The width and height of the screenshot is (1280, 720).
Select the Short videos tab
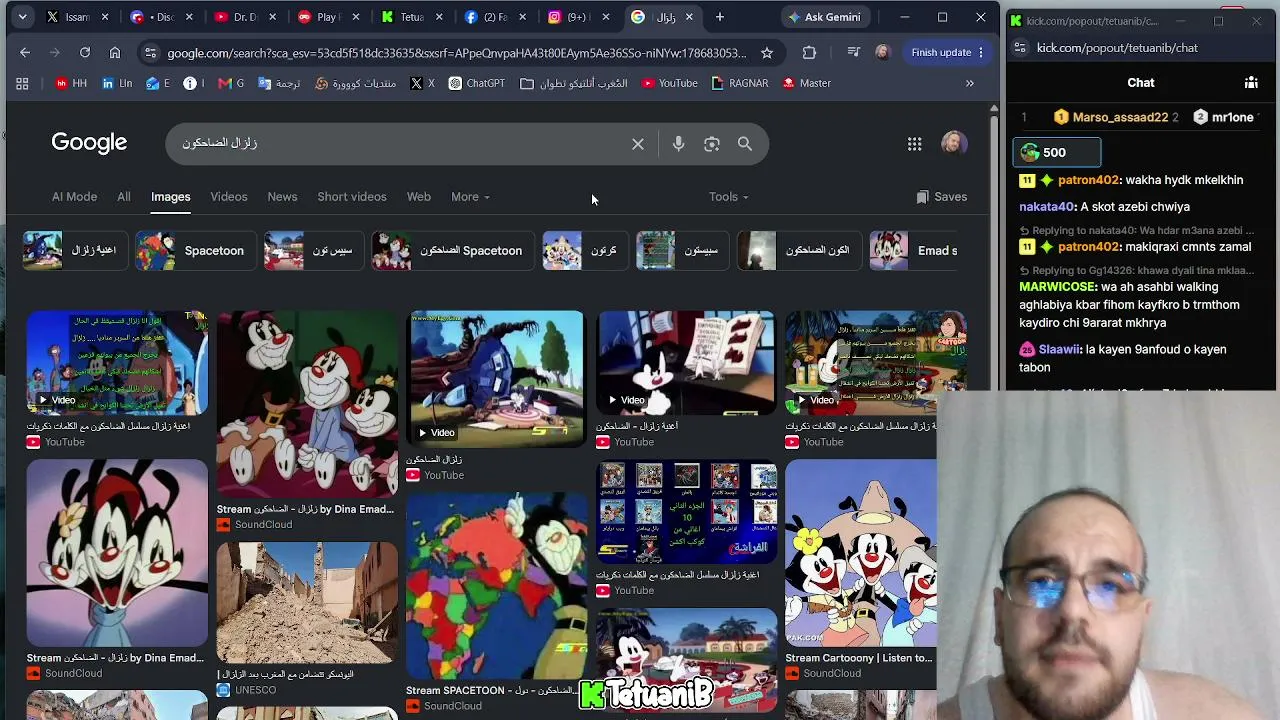[352, 197]
